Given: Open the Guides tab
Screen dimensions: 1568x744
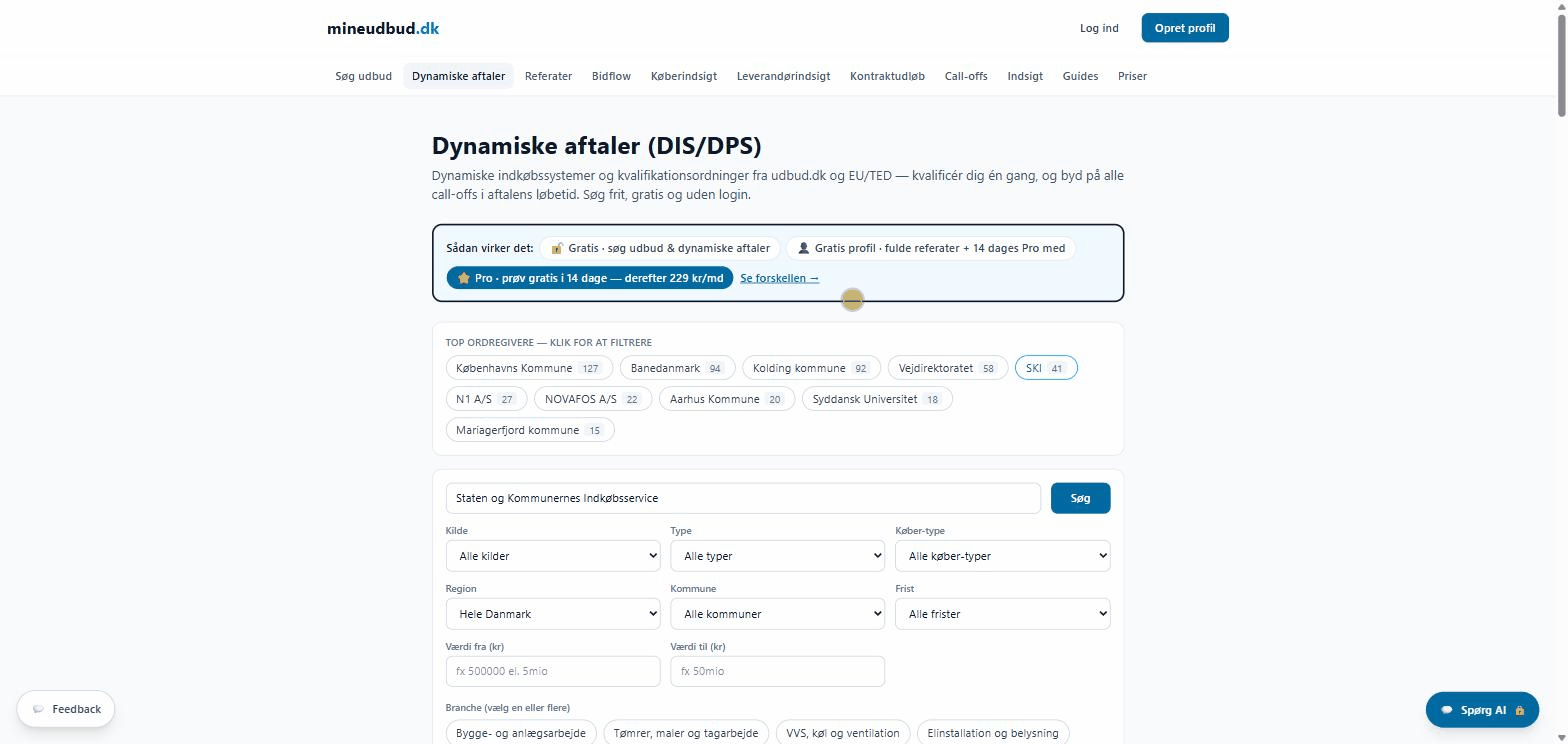Looking at the screenshot, I should (x=1080, y=76).
